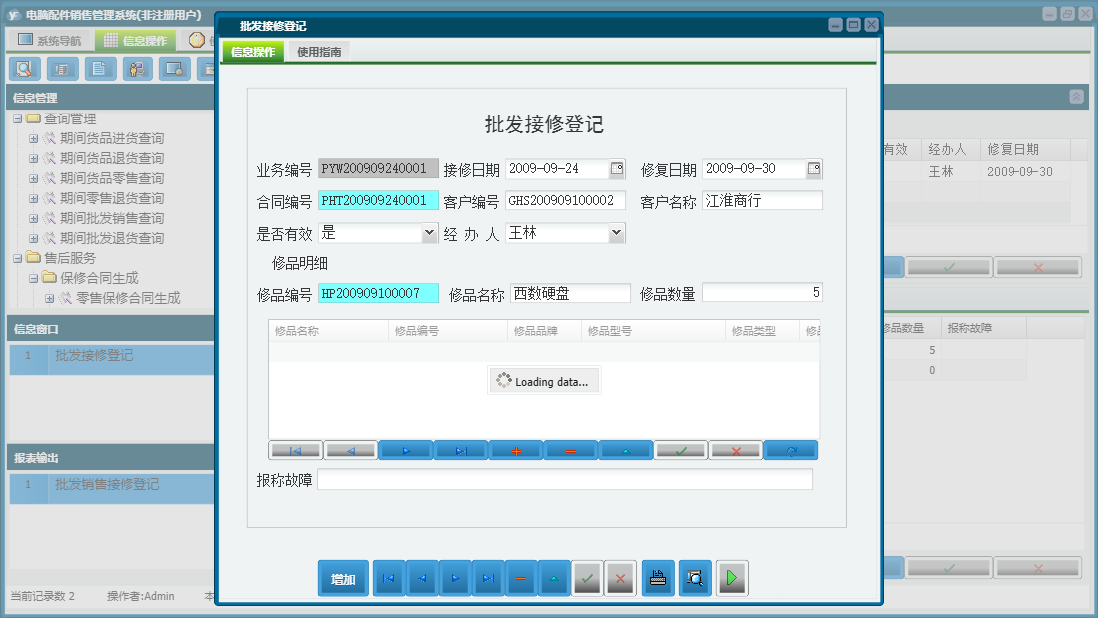
Task: Switch to the 系统导航 tab
Action: (48, 39)
